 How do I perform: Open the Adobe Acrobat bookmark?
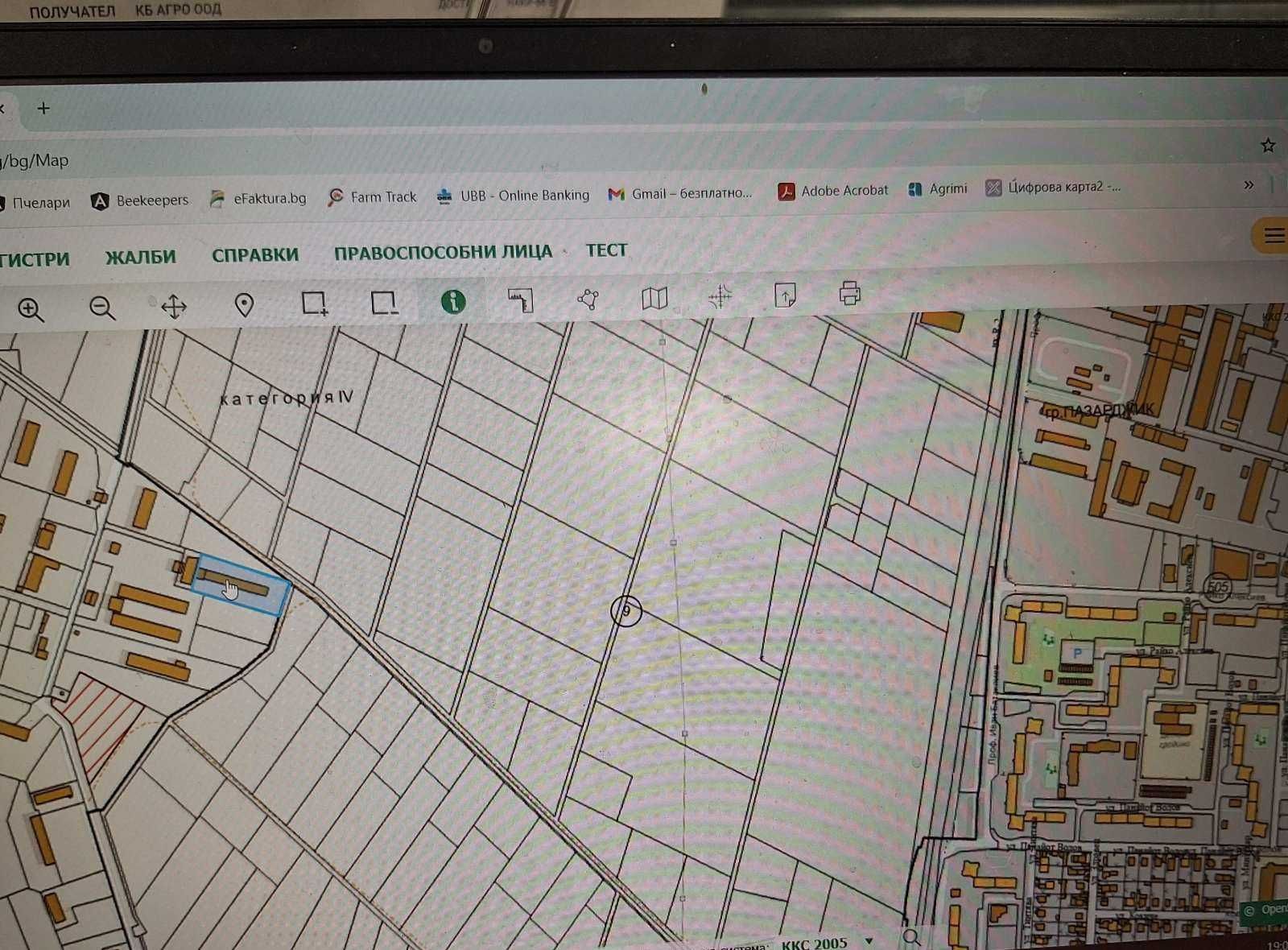[x=832, y=191]
